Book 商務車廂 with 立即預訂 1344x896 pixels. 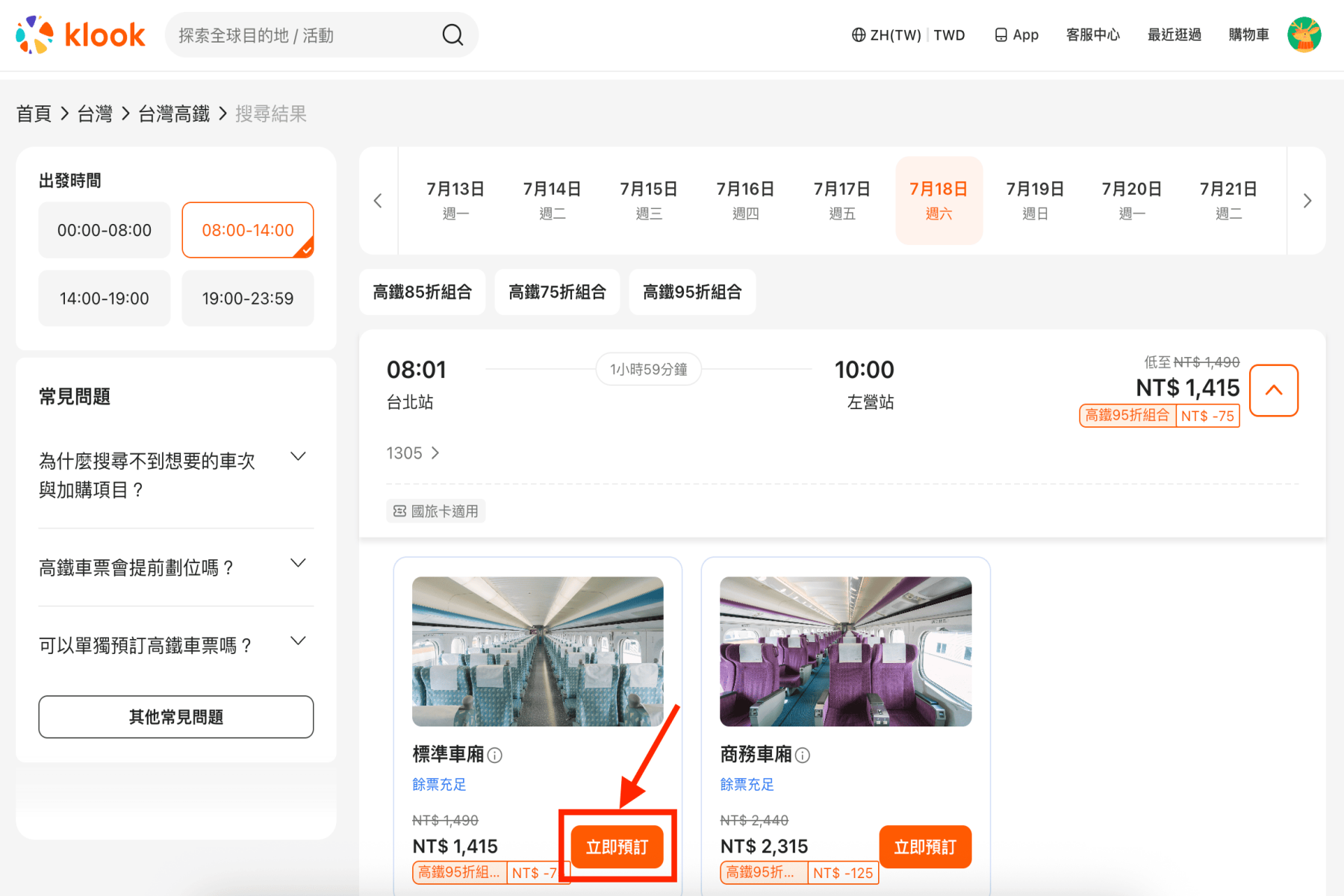tap(925, 847)
